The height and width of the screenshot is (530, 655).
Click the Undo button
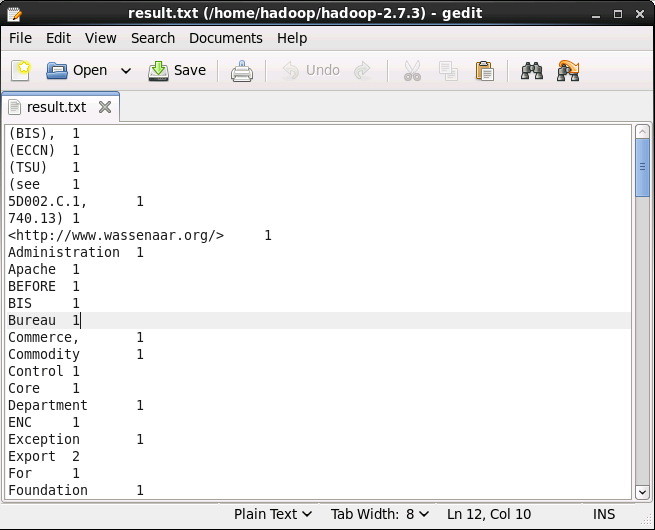tap(311, 70)
